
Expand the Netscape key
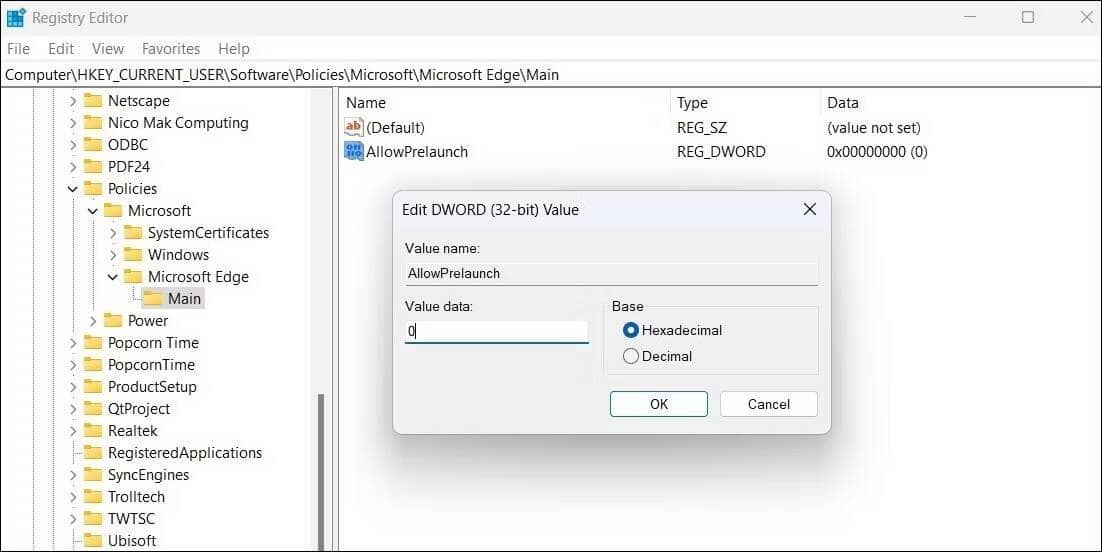[x=73, y=101]
